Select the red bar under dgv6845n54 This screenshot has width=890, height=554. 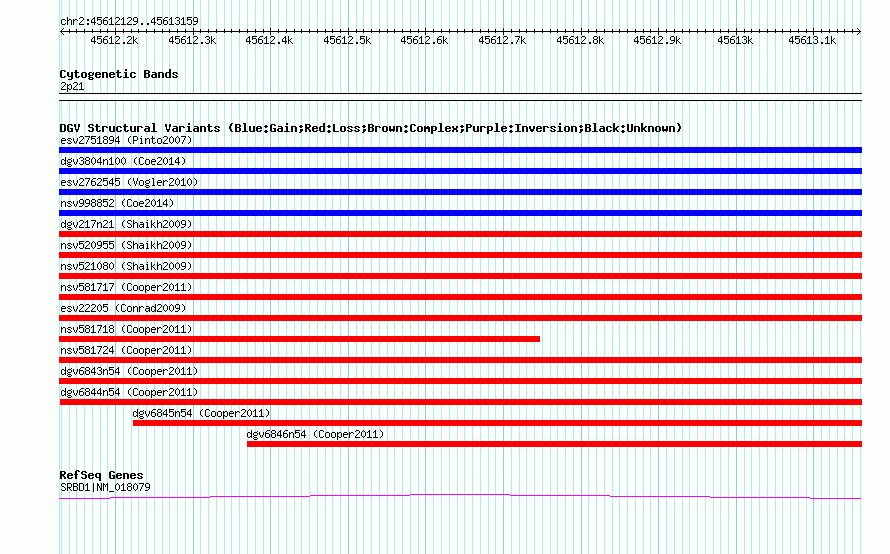coord(497,423)
